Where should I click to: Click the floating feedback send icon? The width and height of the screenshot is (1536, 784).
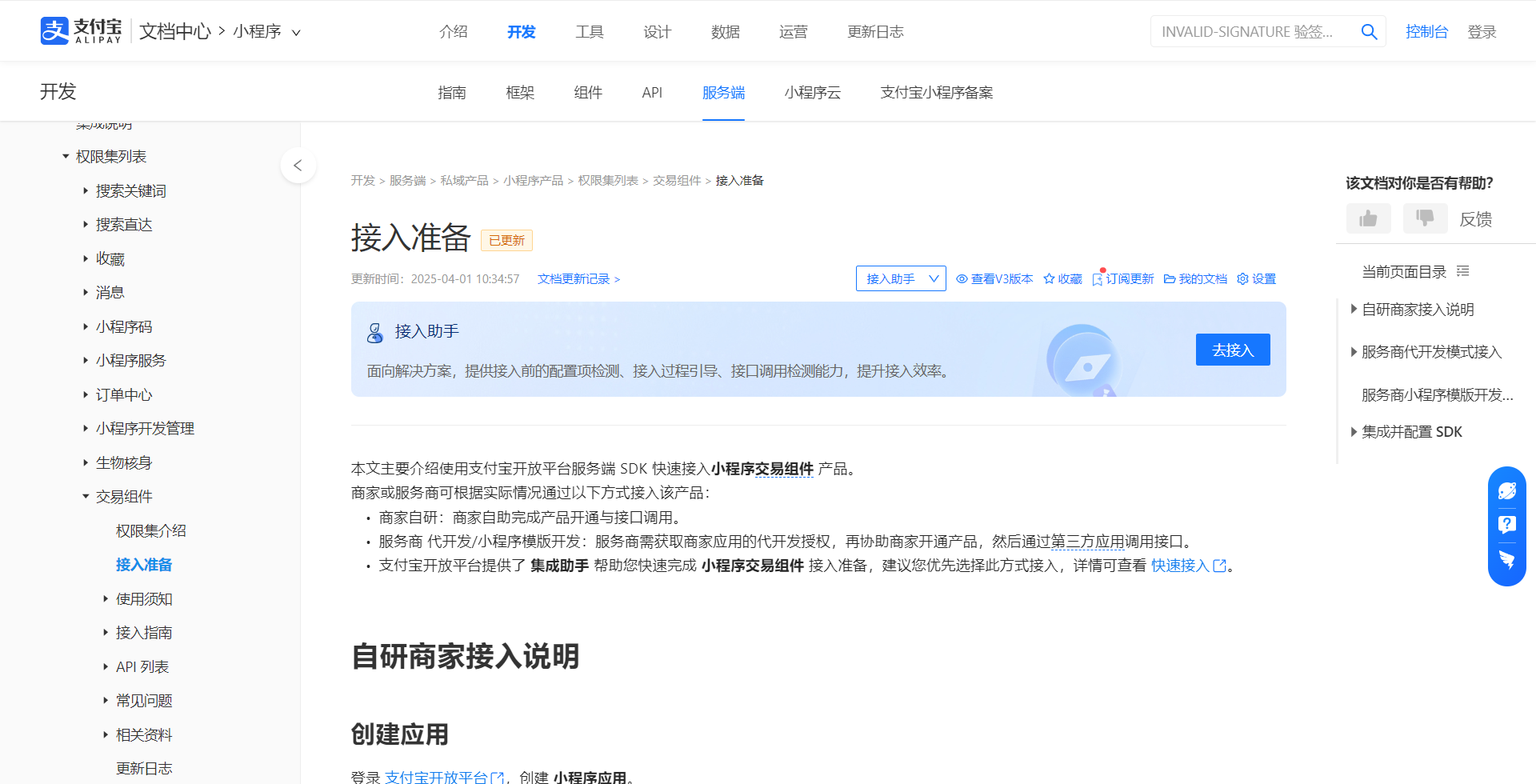1507,559
